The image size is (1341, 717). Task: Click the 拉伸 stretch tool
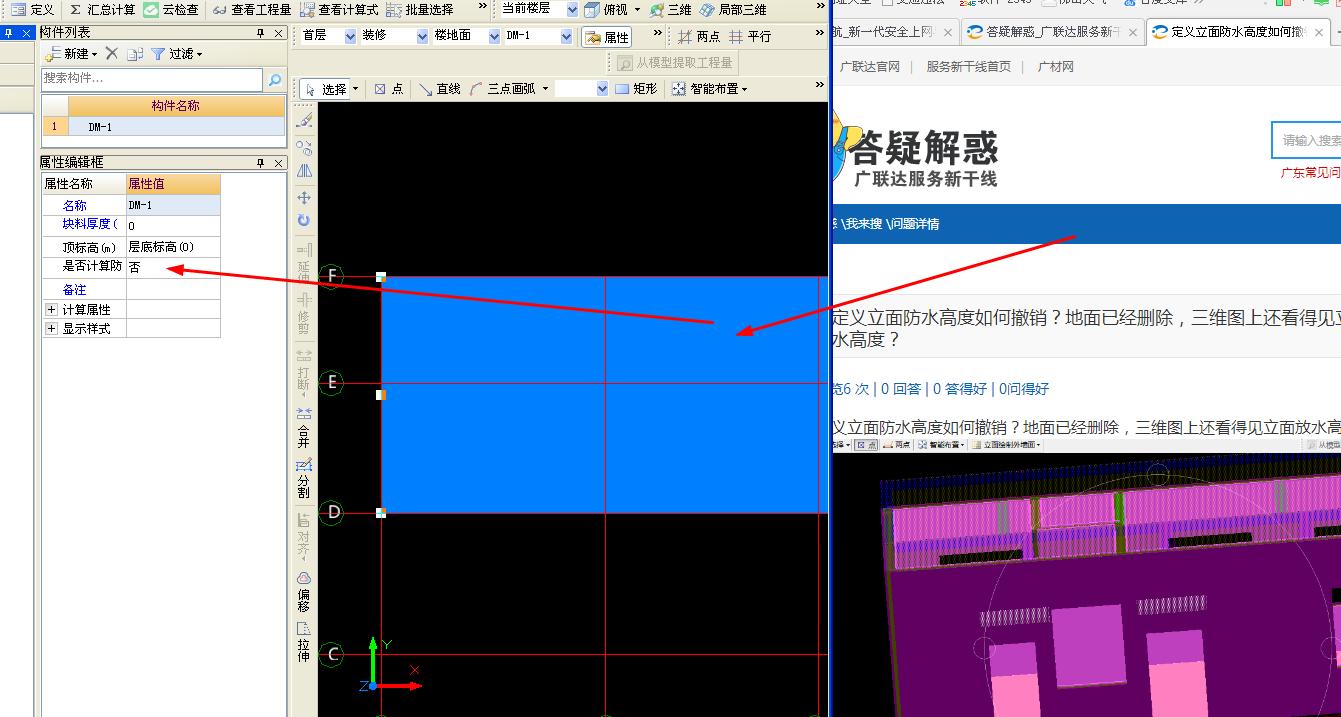pos(303,642)
